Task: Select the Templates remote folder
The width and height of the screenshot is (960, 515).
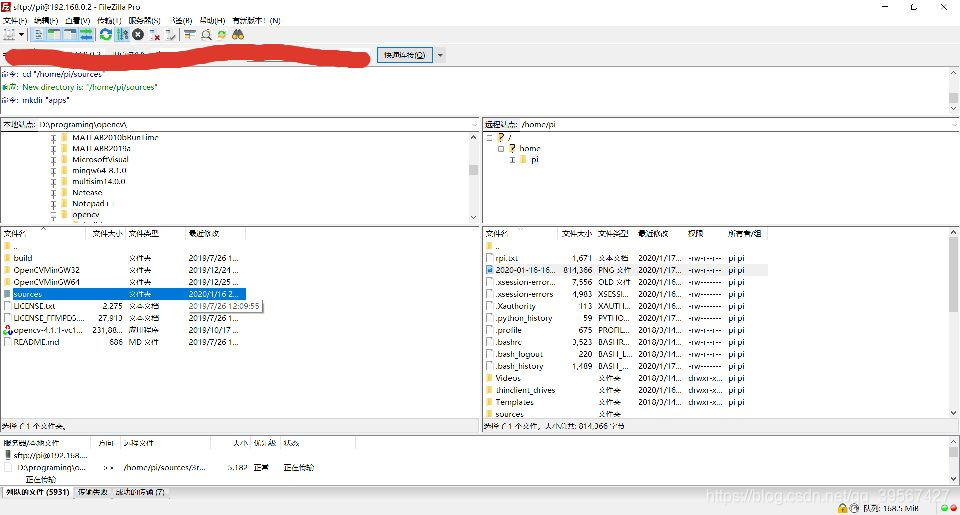Action: click(x=514, y=402)
